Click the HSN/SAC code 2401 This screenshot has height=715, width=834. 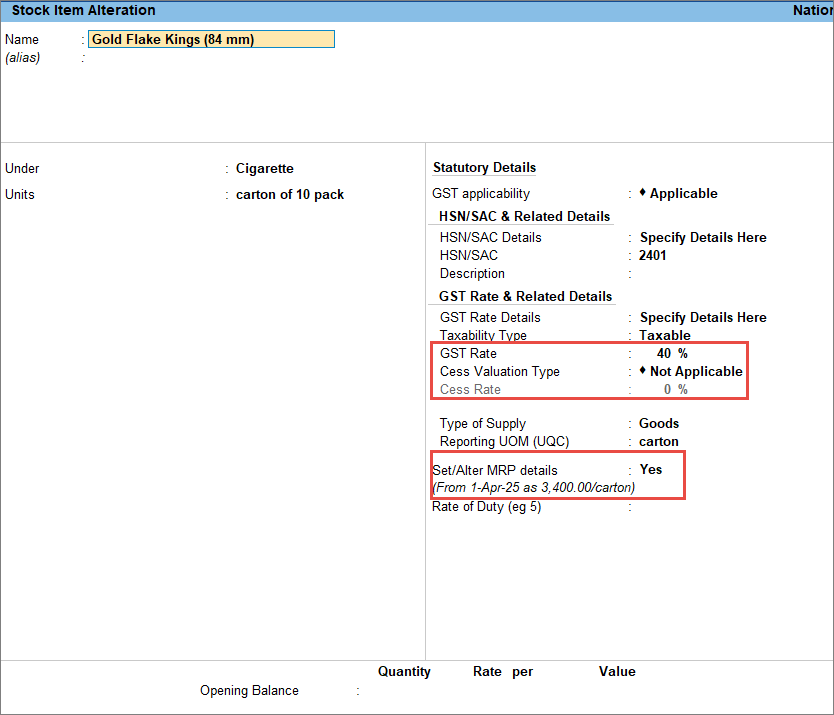[653, 256]
